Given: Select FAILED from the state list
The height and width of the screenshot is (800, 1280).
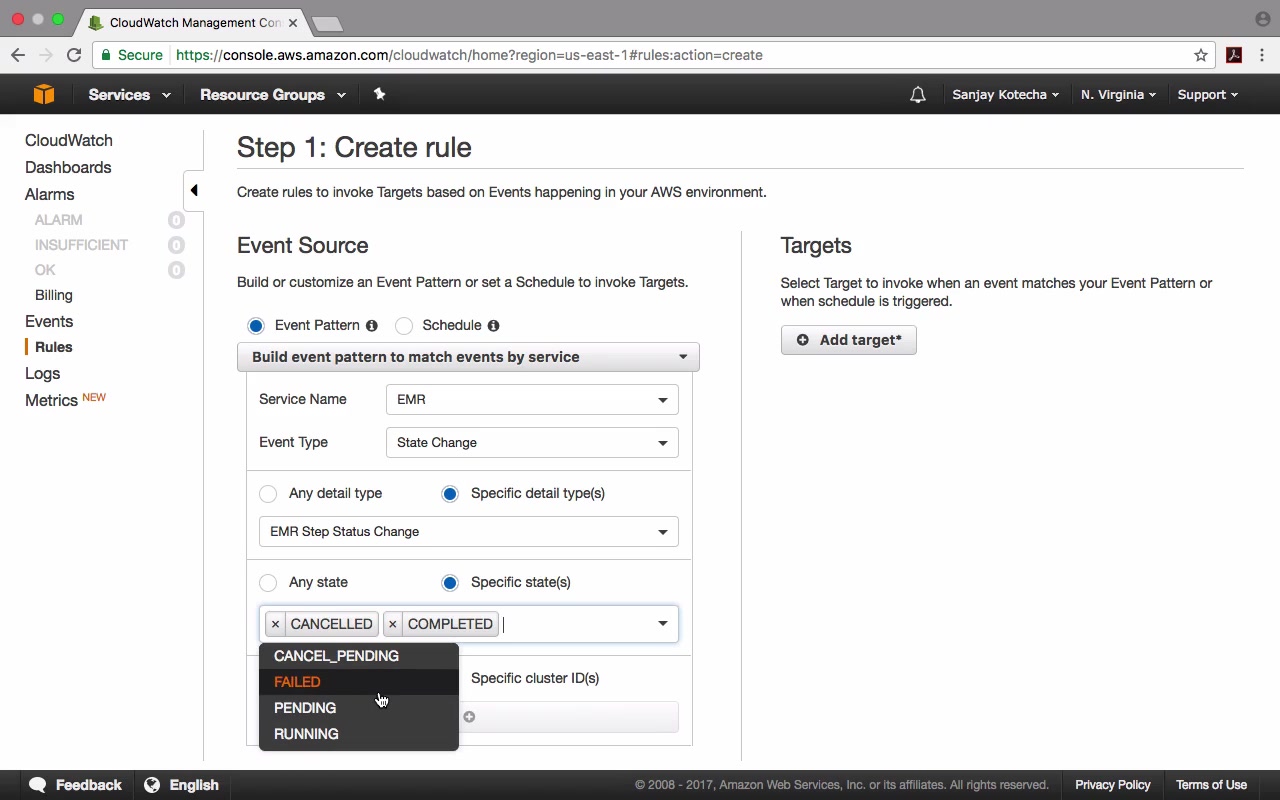Looking at the screenshot, I should [298, 682].
